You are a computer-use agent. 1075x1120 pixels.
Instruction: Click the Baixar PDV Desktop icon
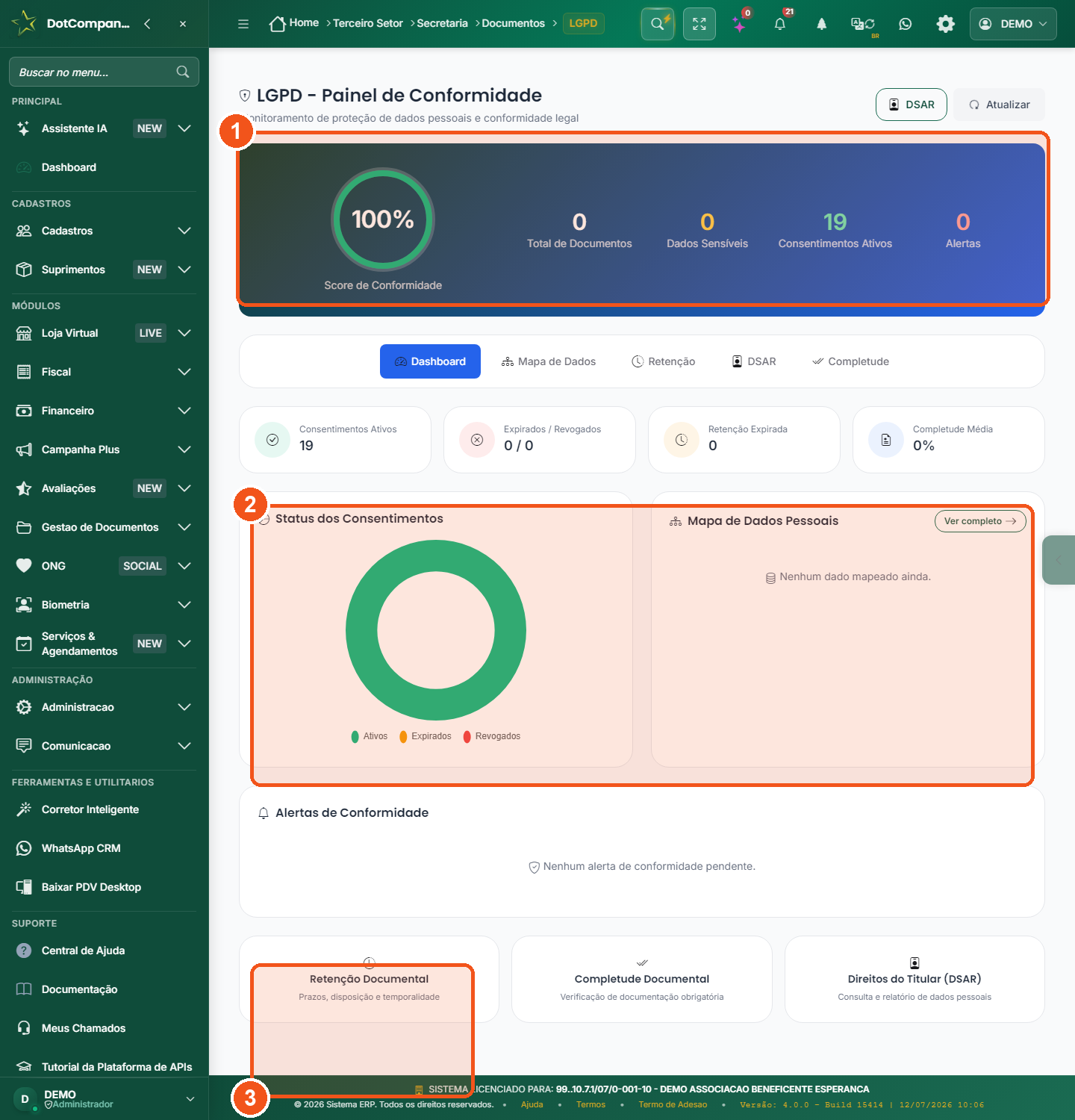point(24,887)
